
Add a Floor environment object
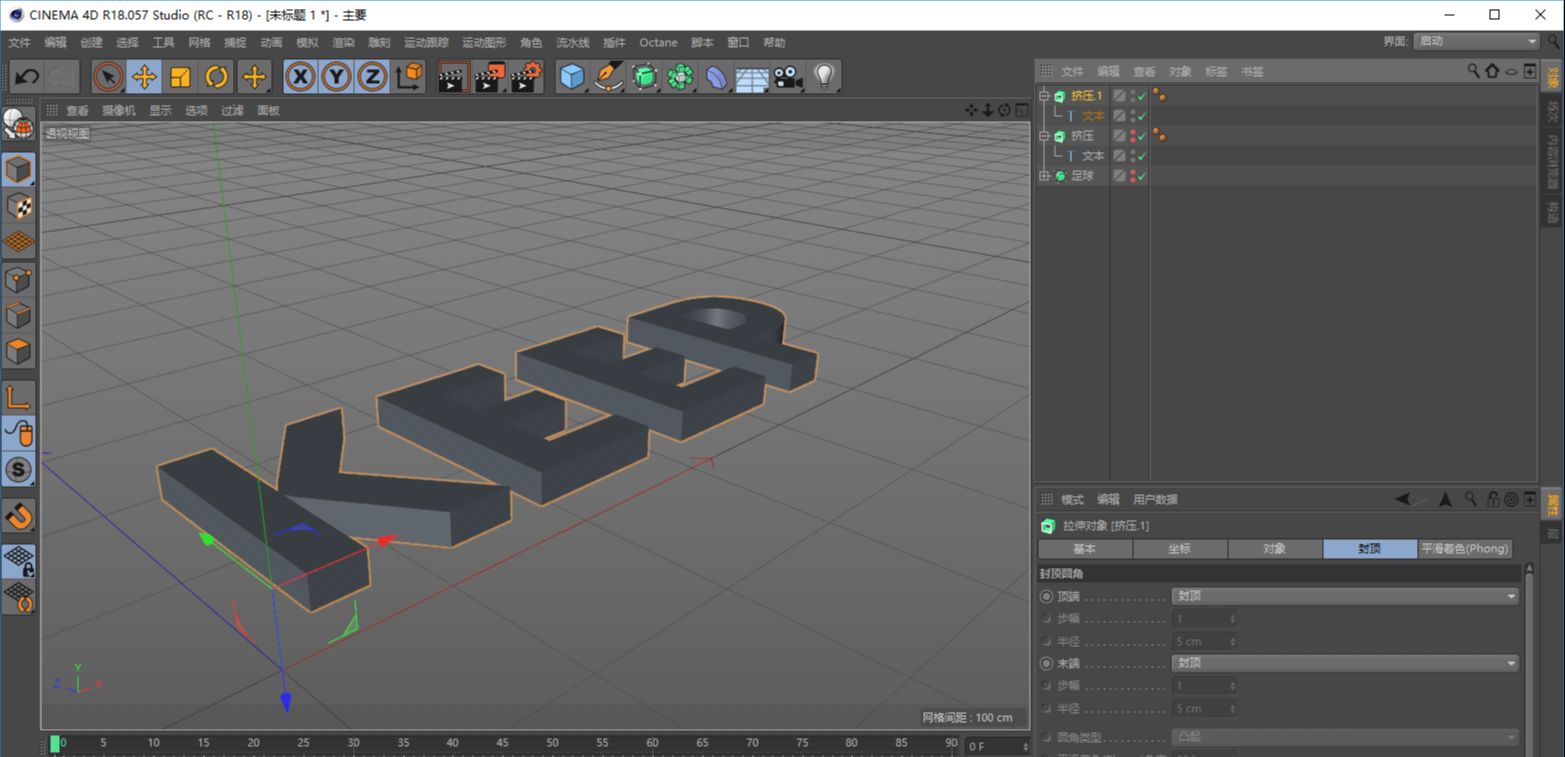(752, 77)
